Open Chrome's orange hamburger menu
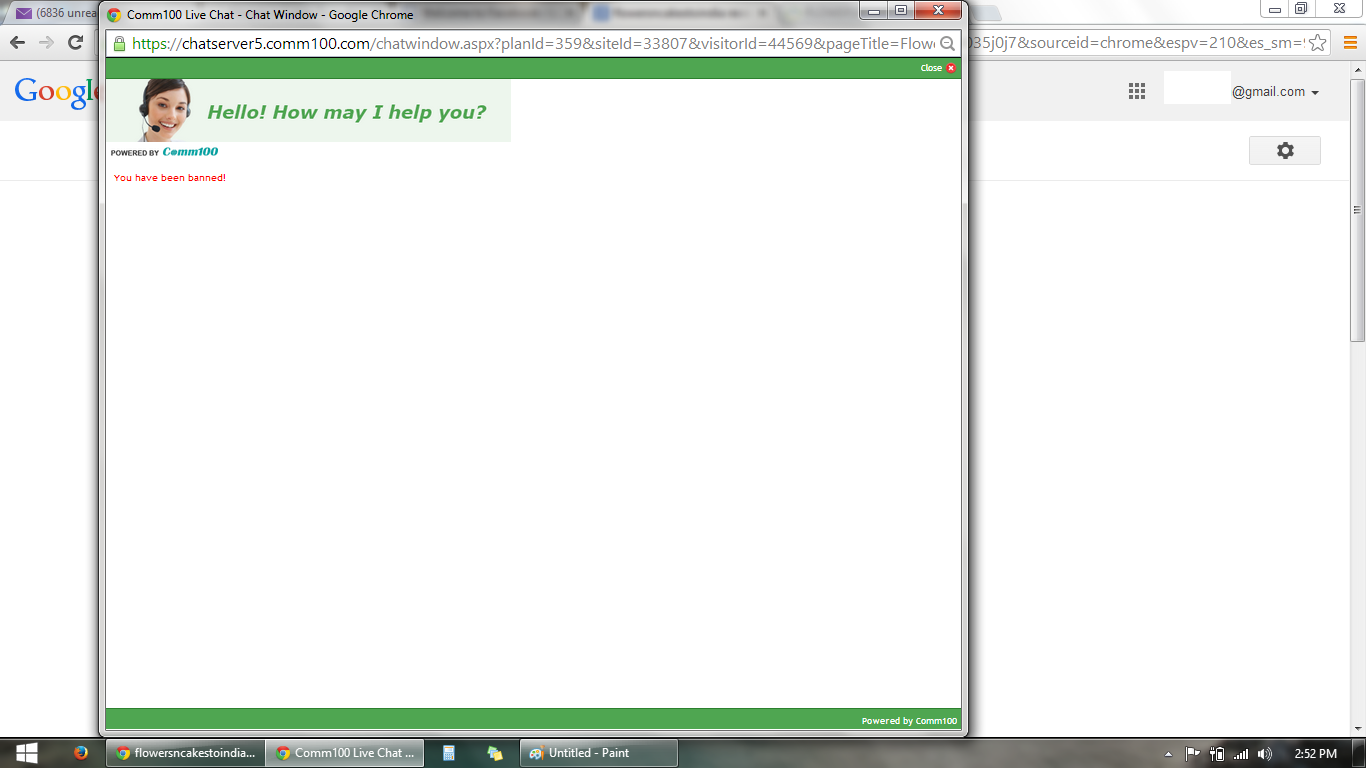 click(x=1346, y=42)
